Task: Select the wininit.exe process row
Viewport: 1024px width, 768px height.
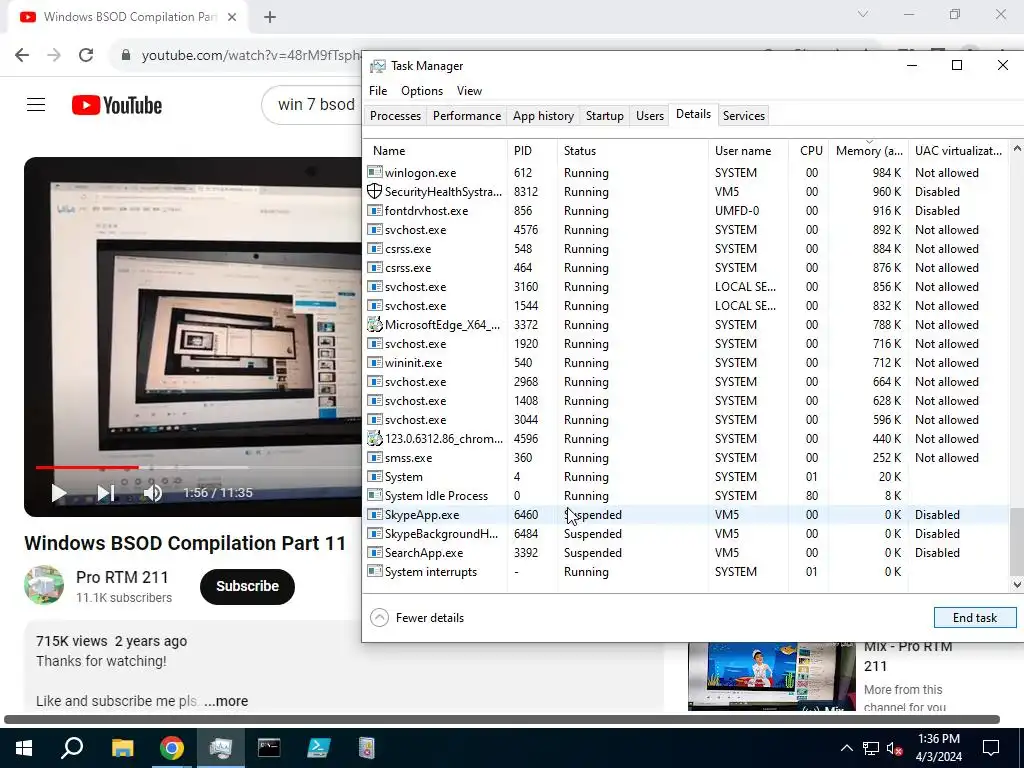Action: click(686, 362)
